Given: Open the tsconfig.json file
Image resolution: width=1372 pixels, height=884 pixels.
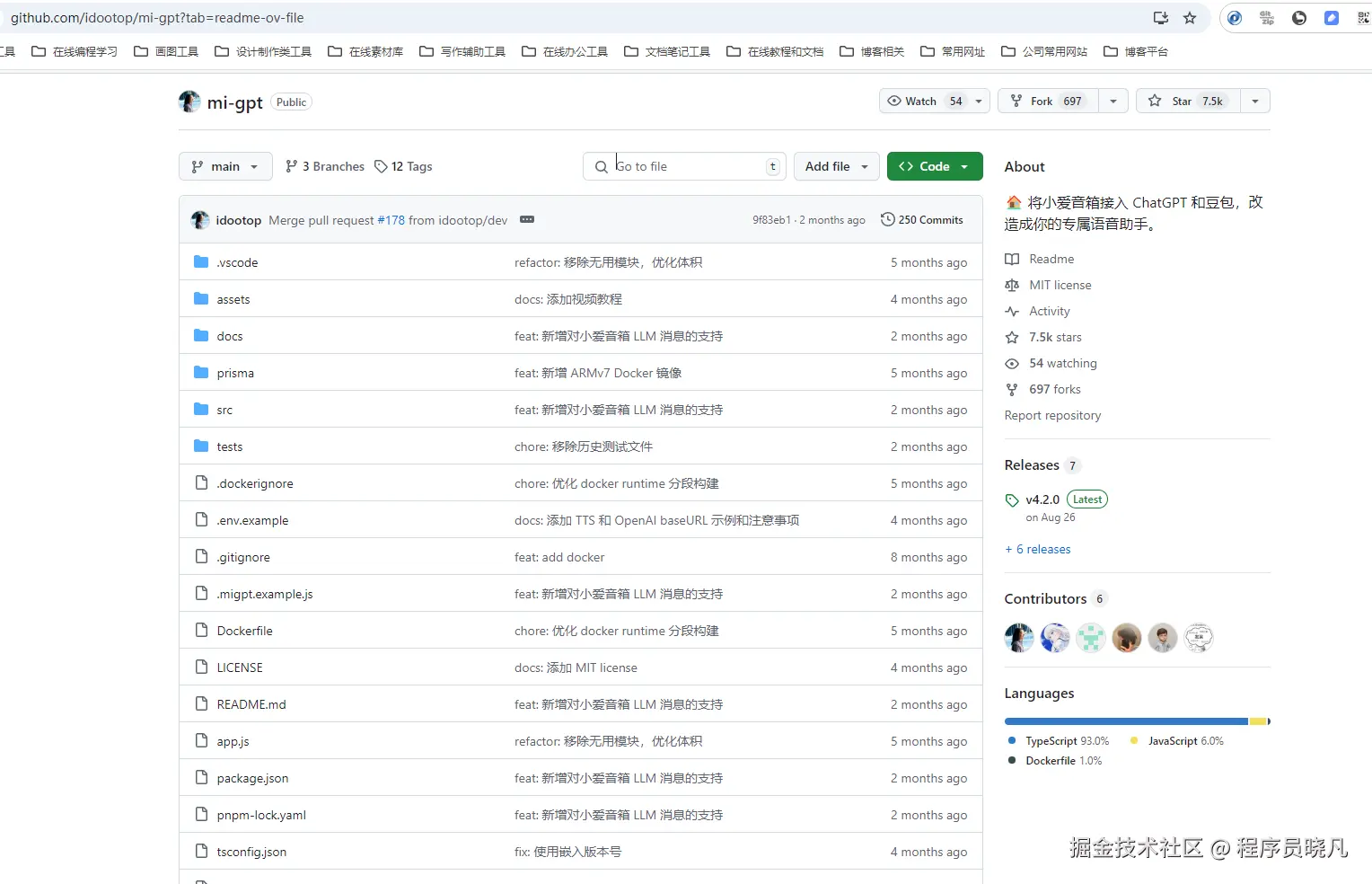Looking at the screenshot, I should pos(251,852).
